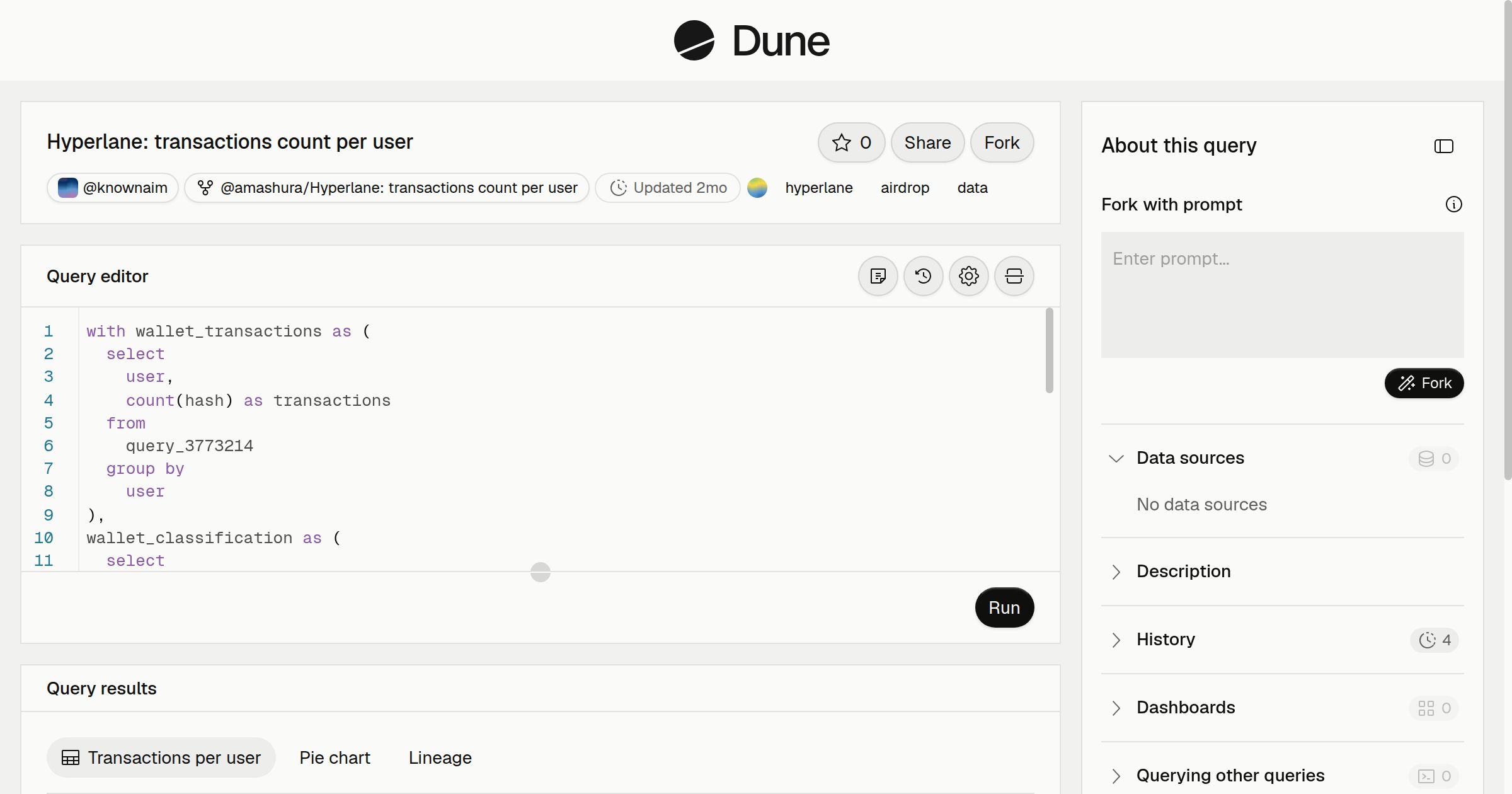Open the forked-from @amashura query link
The height and width of the screenshot is (794, 1512).
coord(387,188)
